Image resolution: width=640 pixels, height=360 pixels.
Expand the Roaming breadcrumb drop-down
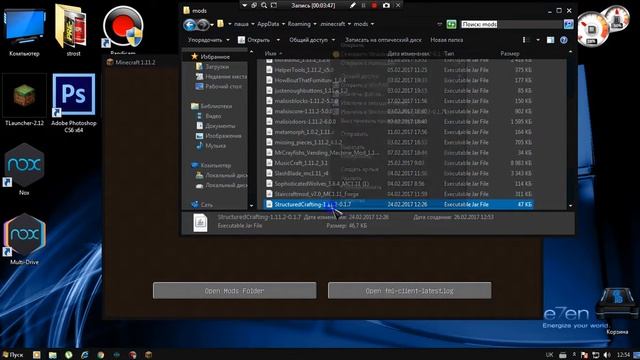click(315, 24)
